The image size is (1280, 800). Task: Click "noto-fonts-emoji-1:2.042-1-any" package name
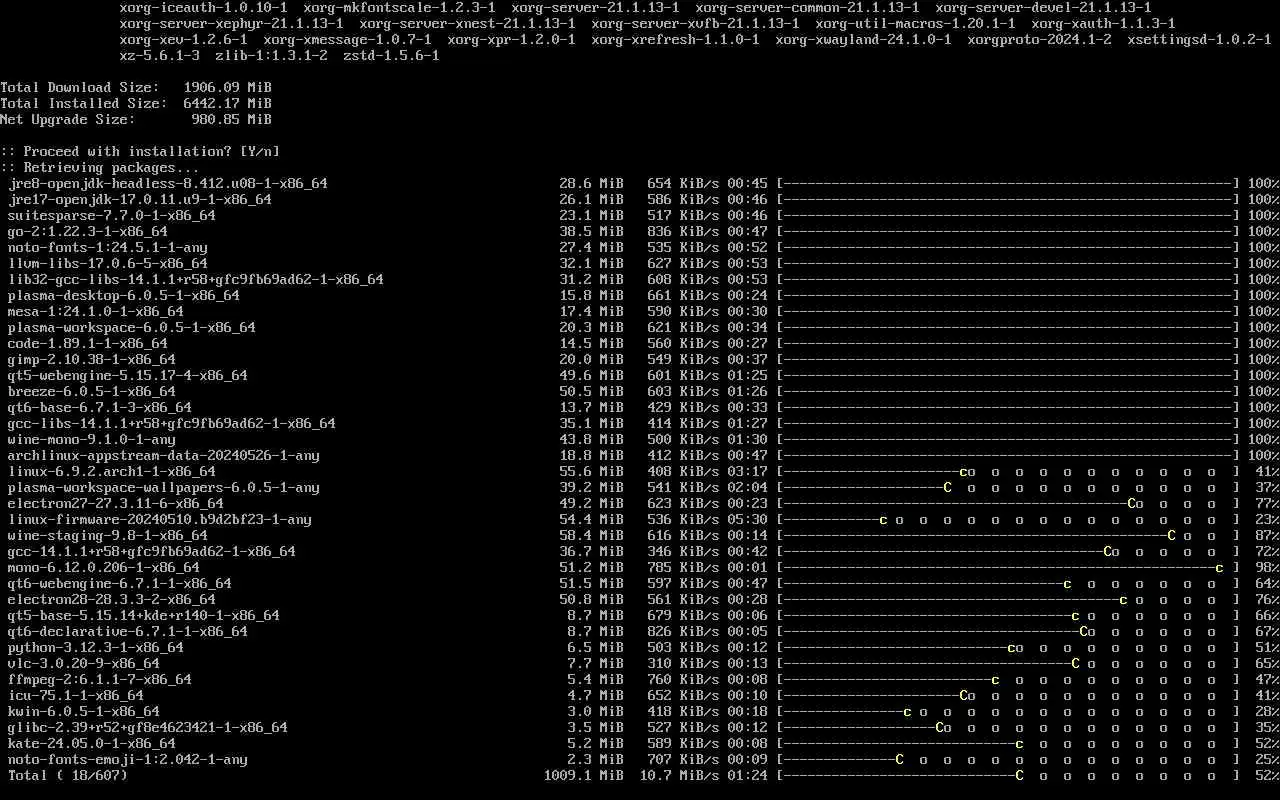pos(128,759)
